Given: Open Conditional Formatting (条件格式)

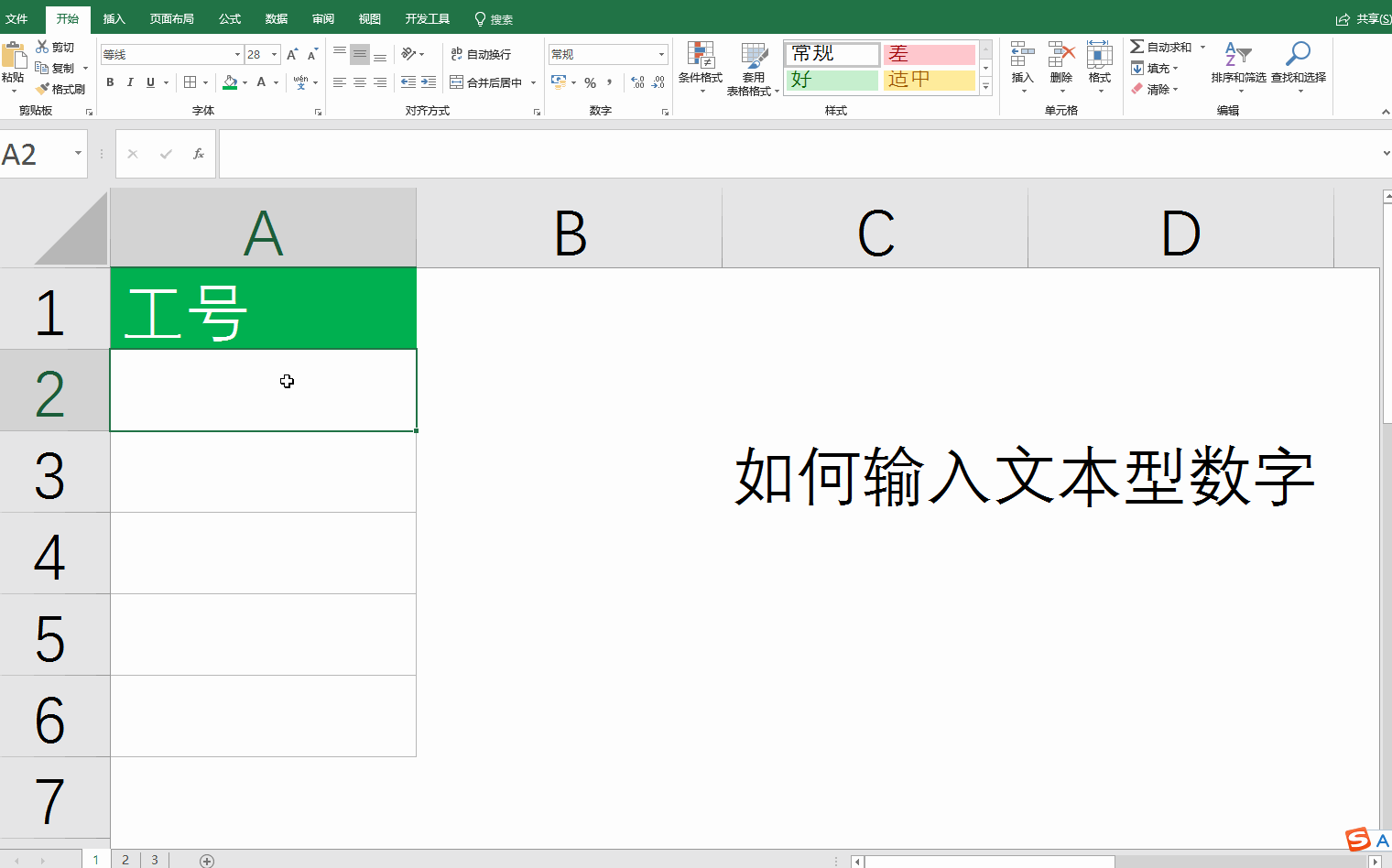Looking at the screenshot, I should pos(701,68).
